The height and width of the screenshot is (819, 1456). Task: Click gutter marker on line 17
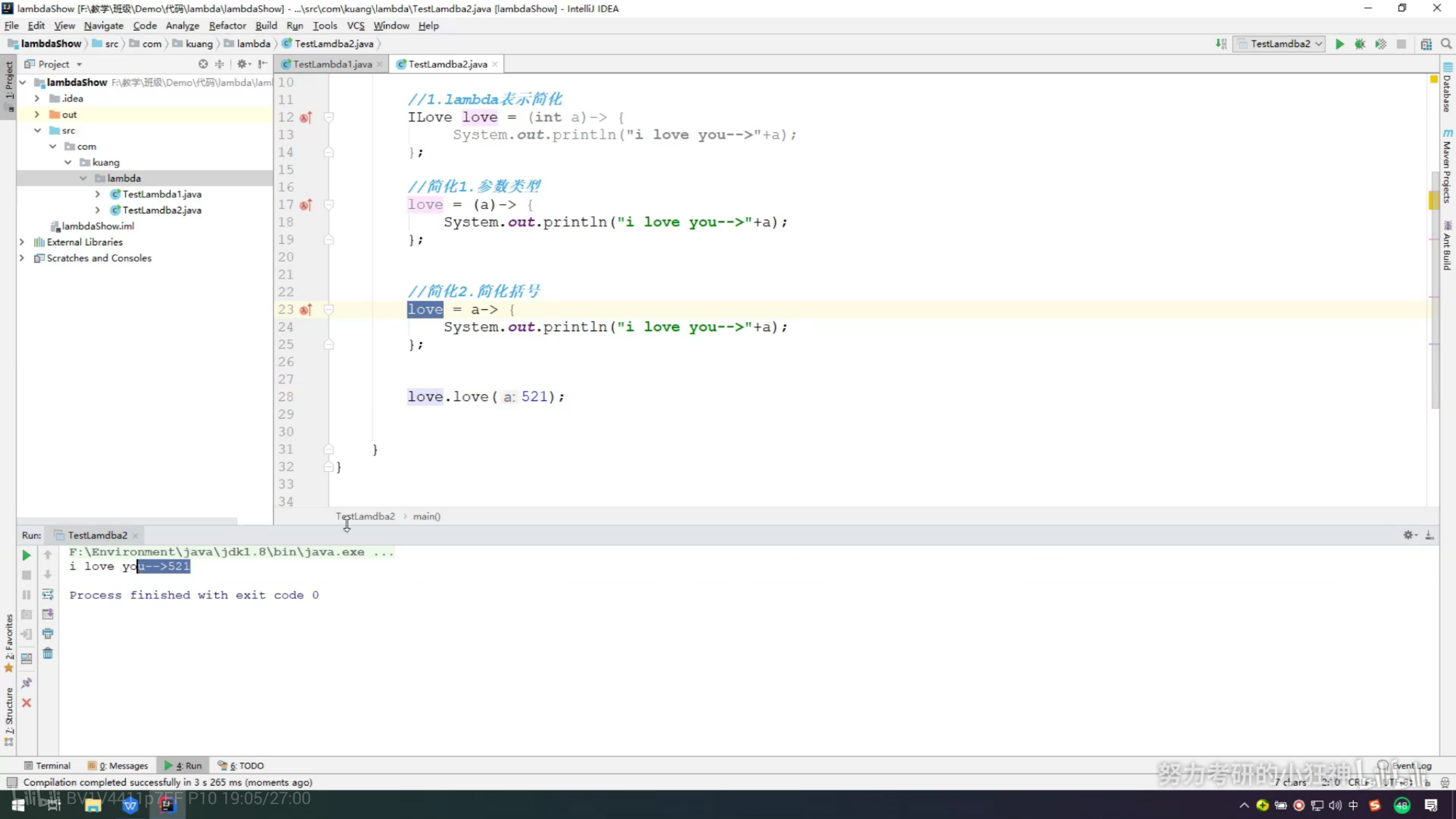coord(306,205)
